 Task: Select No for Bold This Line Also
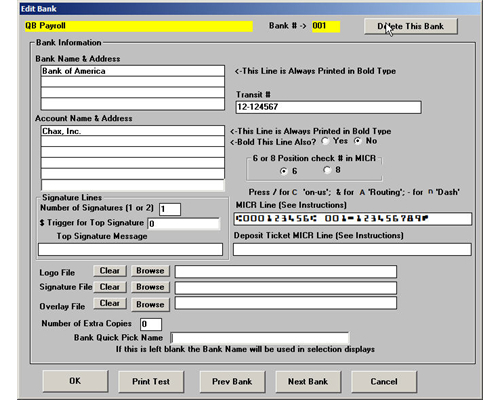click(358, 141)
